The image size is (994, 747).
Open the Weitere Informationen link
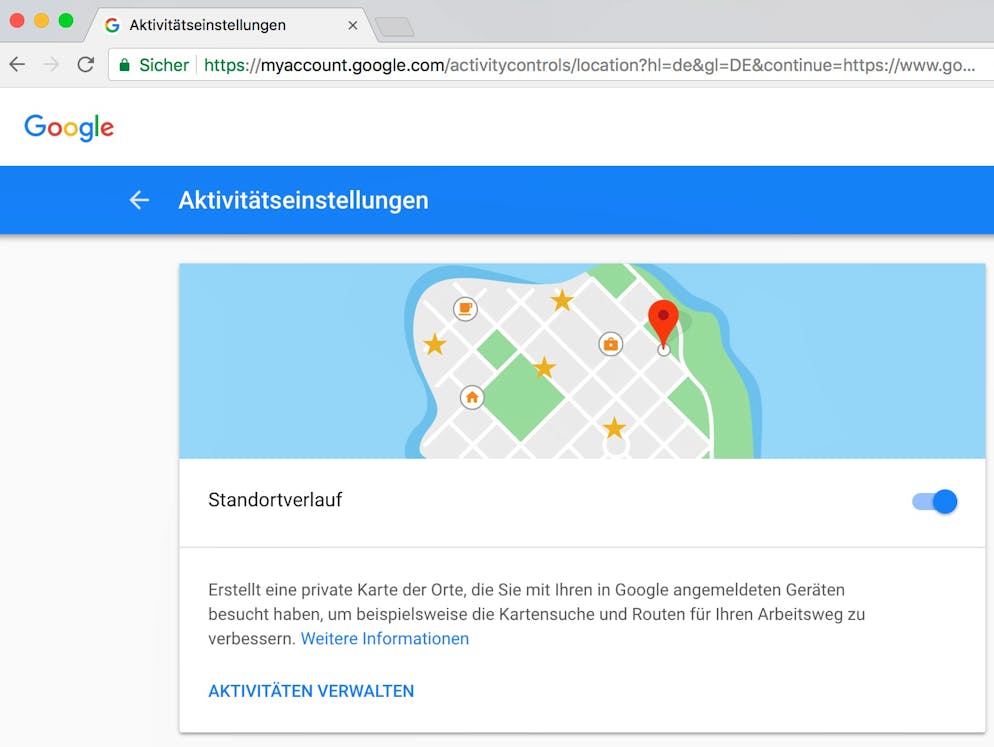[385, 639]
